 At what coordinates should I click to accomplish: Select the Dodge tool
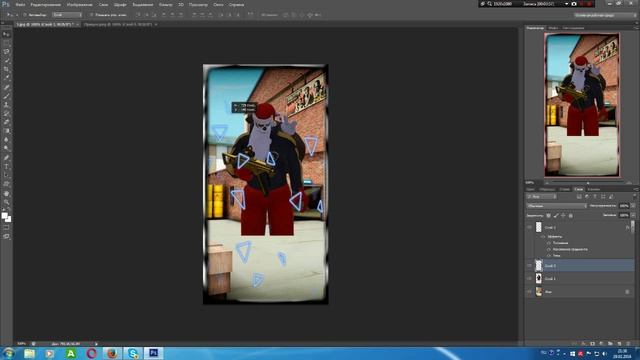(x=6, y=149)
